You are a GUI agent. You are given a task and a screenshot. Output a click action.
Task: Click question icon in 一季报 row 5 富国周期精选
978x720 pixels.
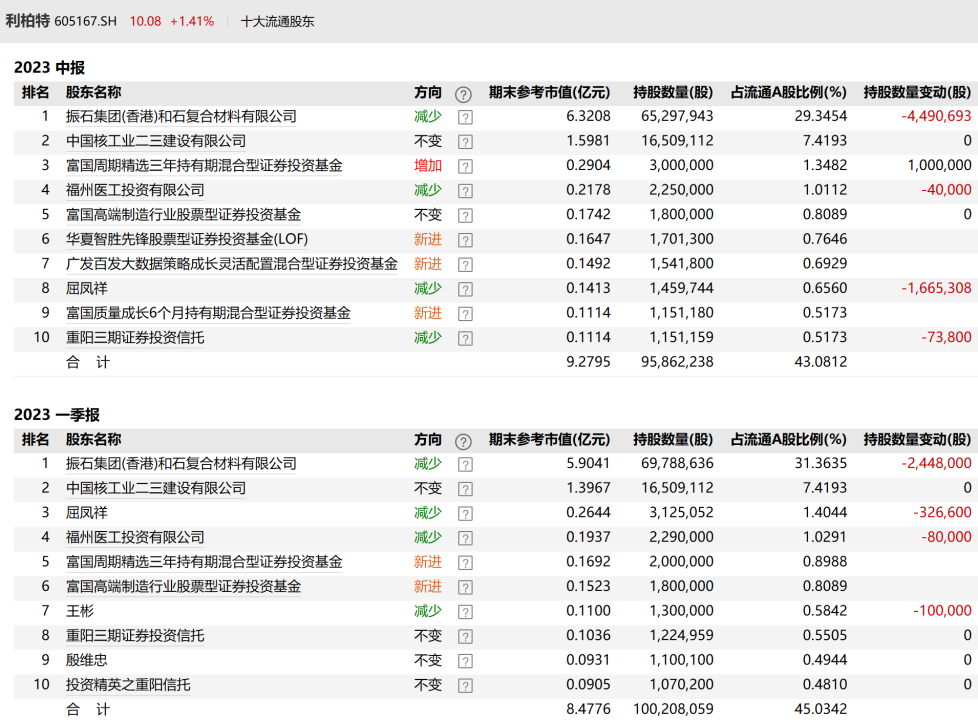click(x=465, y=563)
